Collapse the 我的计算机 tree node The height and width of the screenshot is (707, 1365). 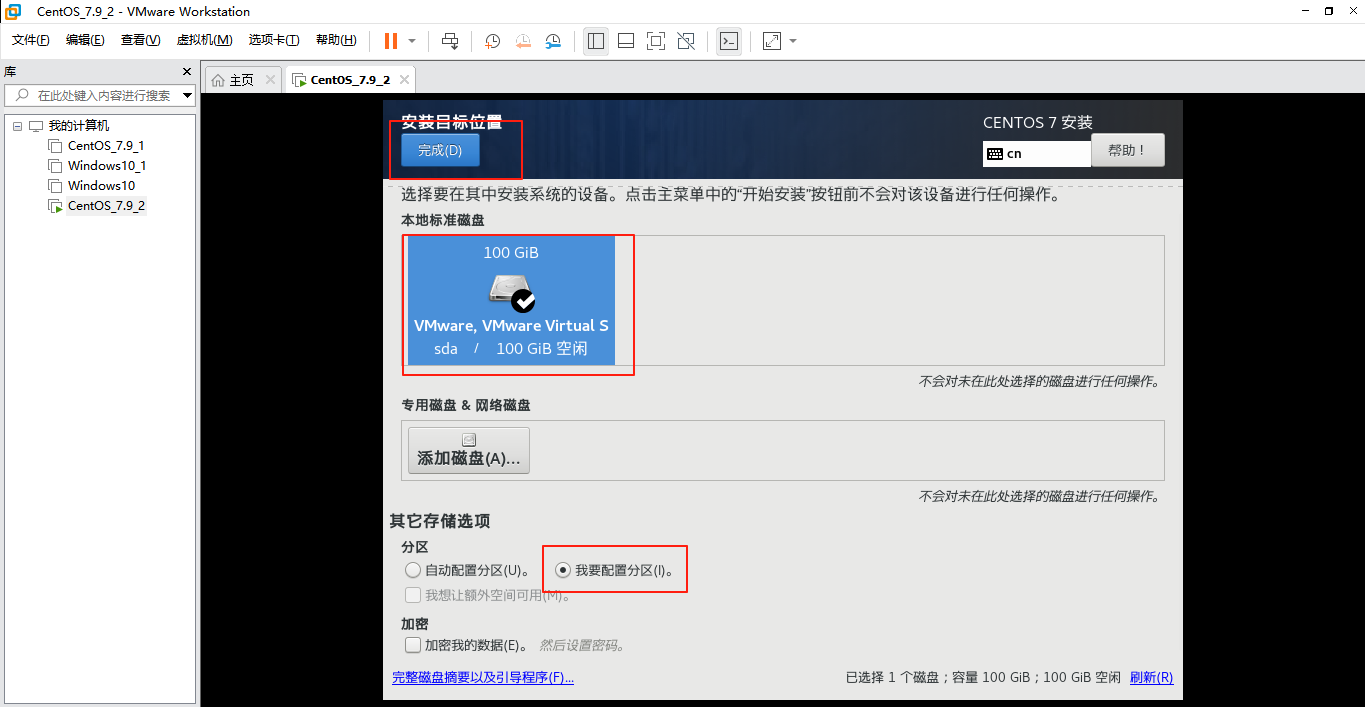point(16,124)
